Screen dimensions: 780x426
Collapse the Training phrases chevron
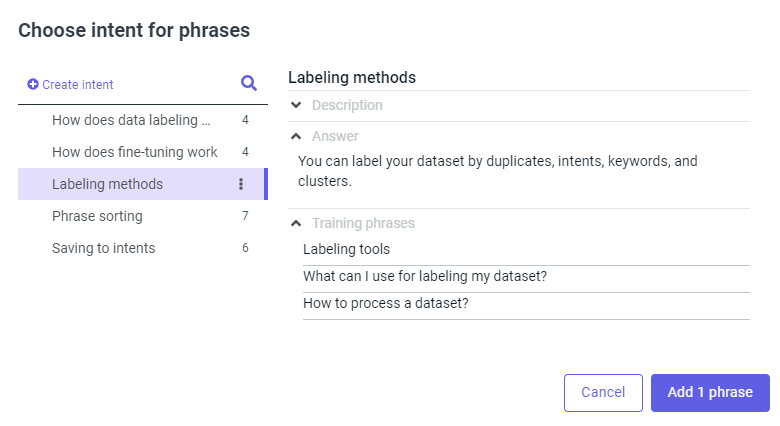[296, 223]
